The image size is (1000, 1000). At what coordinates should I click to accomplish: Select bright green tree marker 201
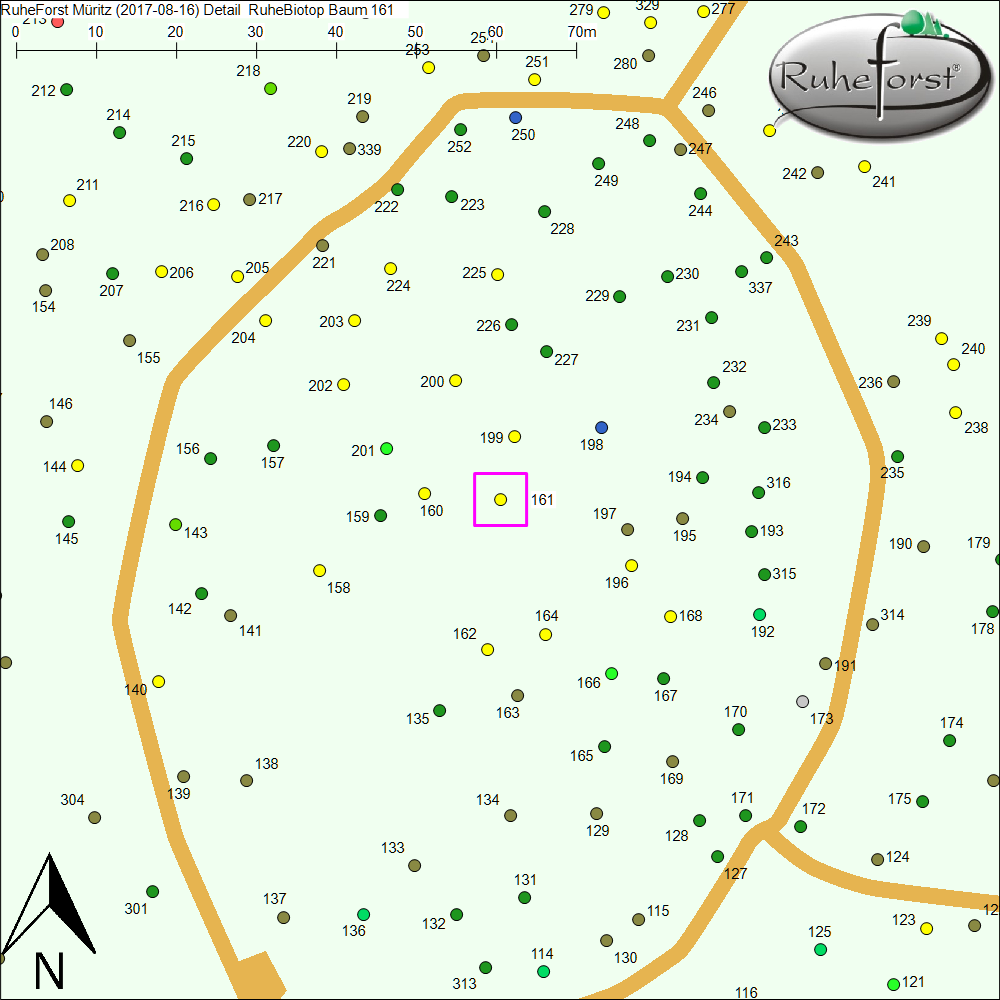click(x=387, y=448)
